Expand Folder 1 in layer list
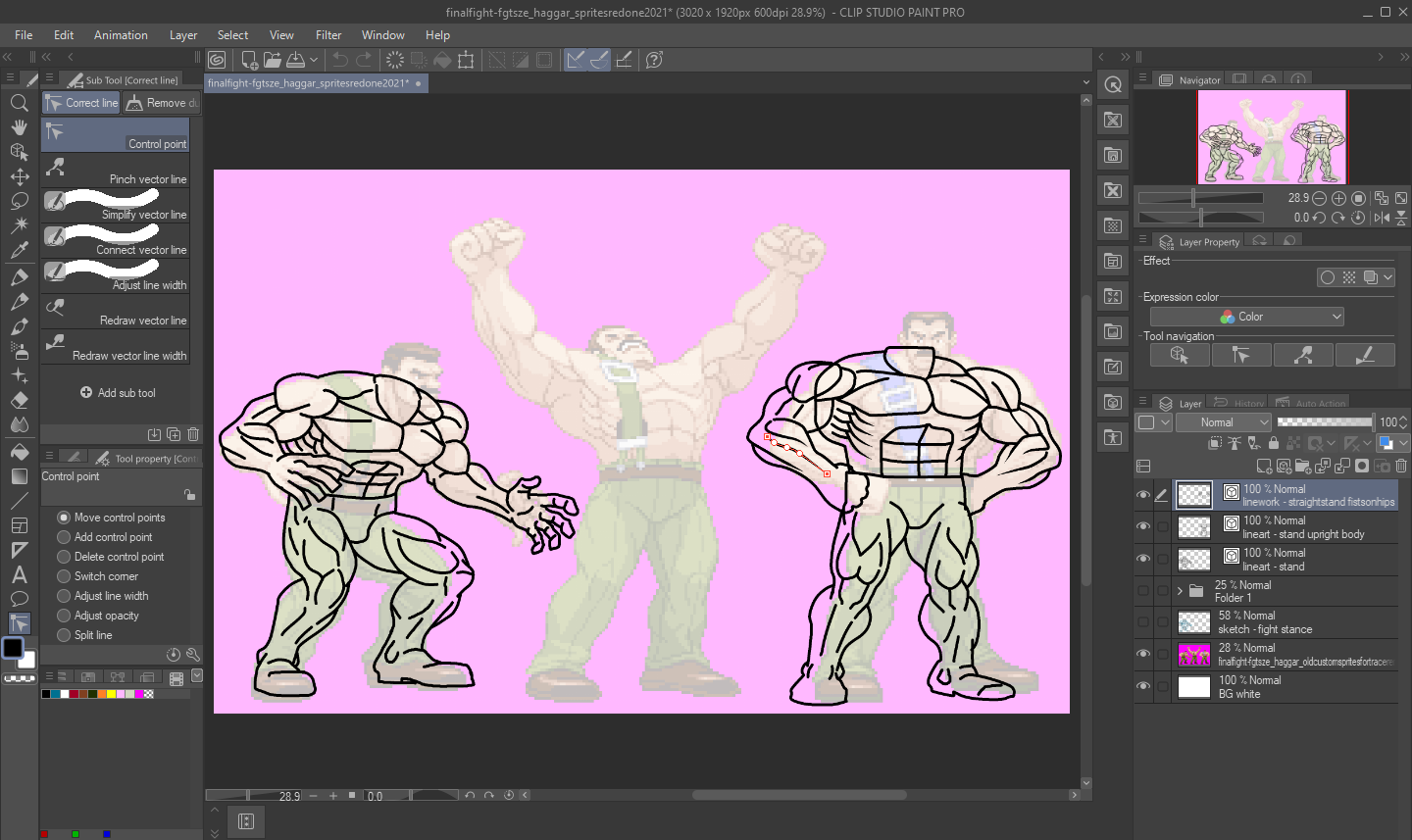 [x=1180, y=591]
